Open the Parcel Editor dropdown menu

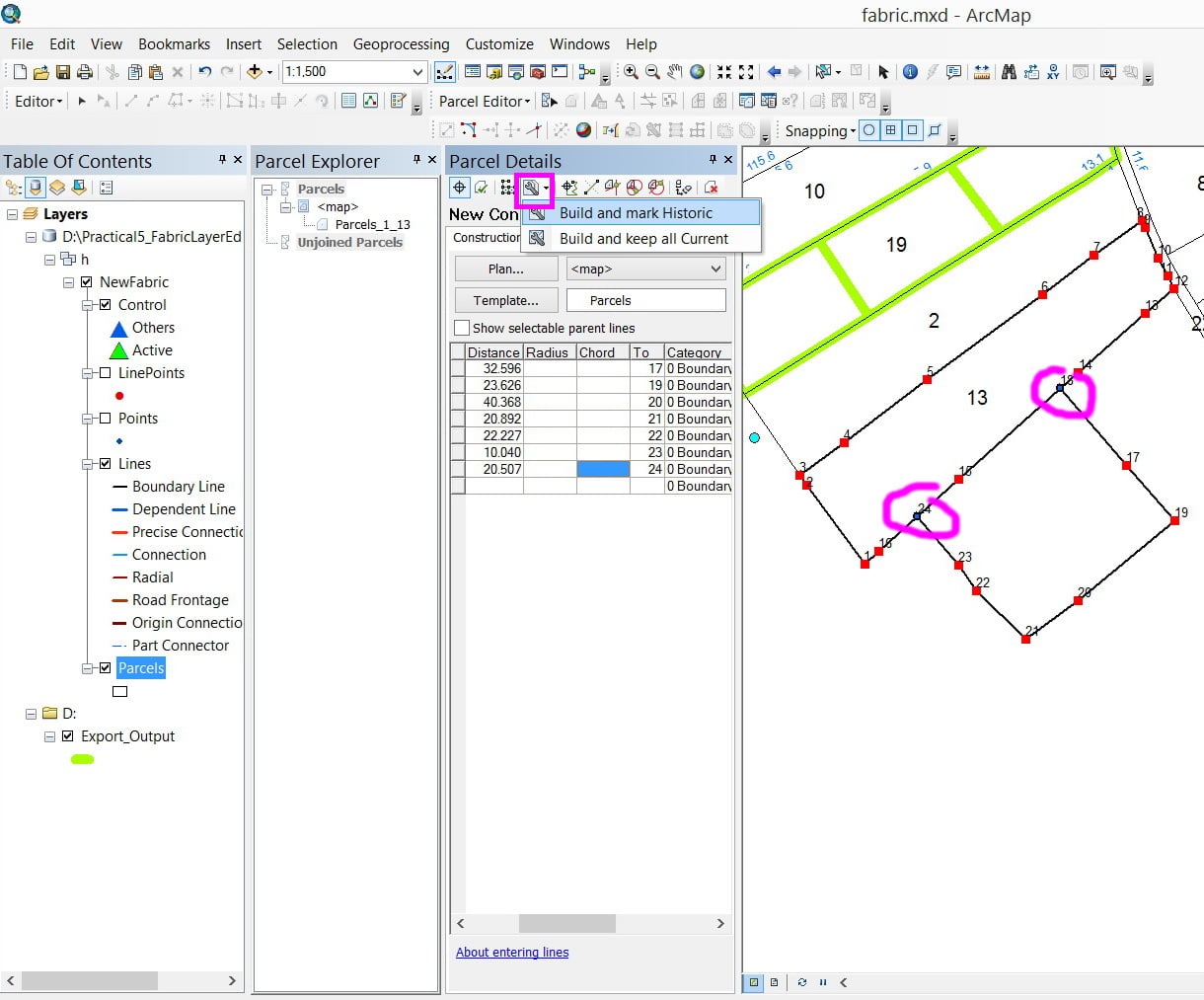pos(485,101)
